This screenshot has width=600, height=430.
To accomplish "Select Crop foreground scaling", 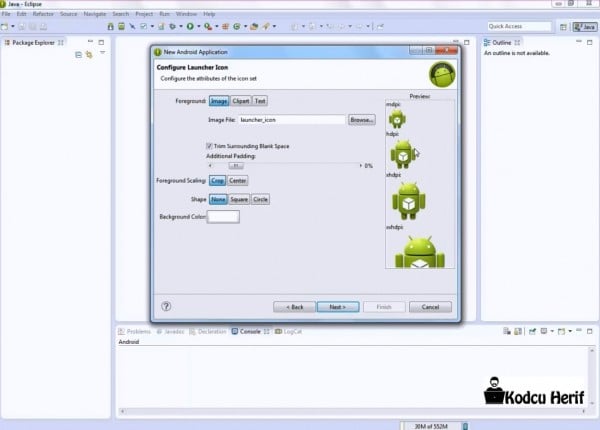I will [218, 181].
